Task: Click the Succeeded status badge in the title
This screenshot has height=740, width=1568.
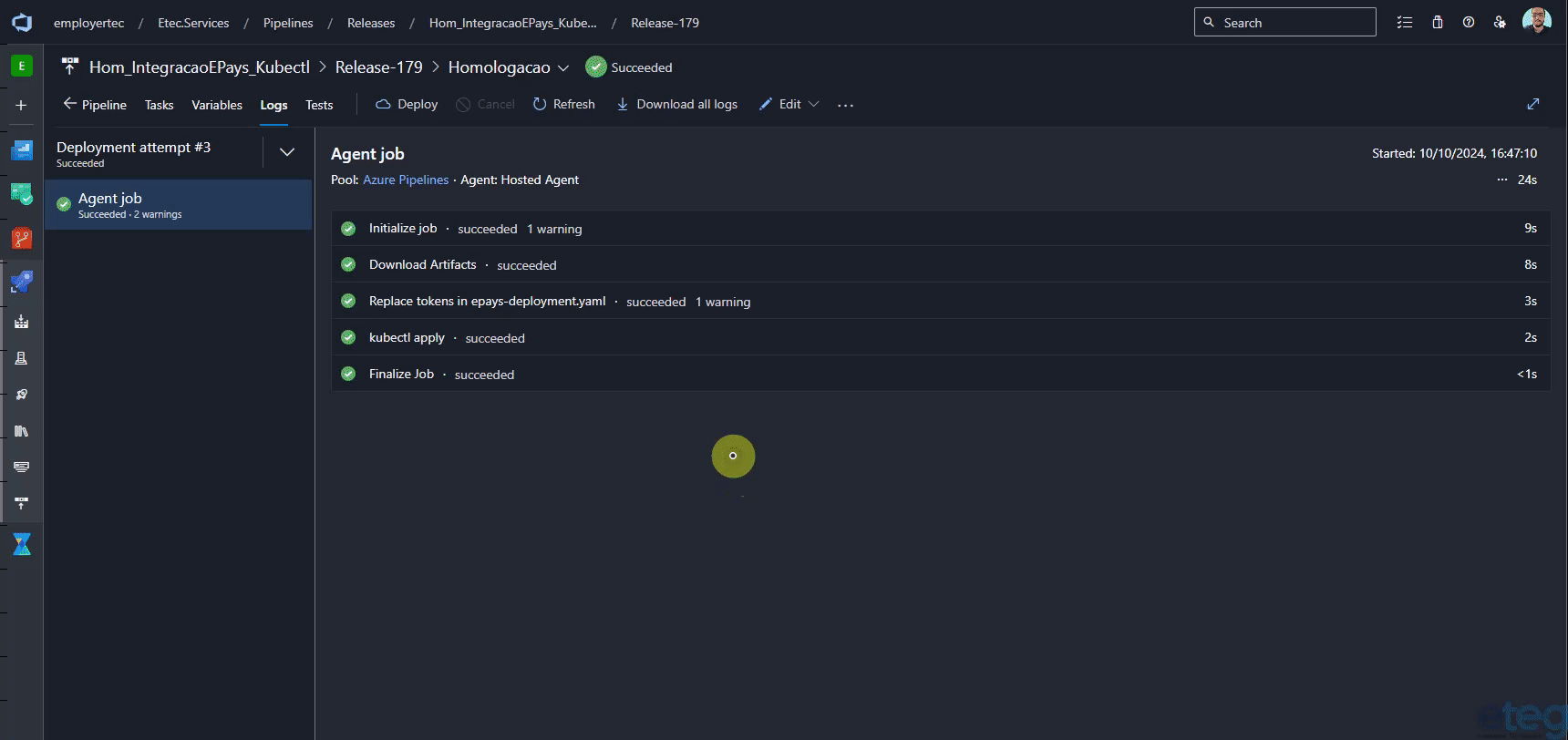Action: [629, 67]
